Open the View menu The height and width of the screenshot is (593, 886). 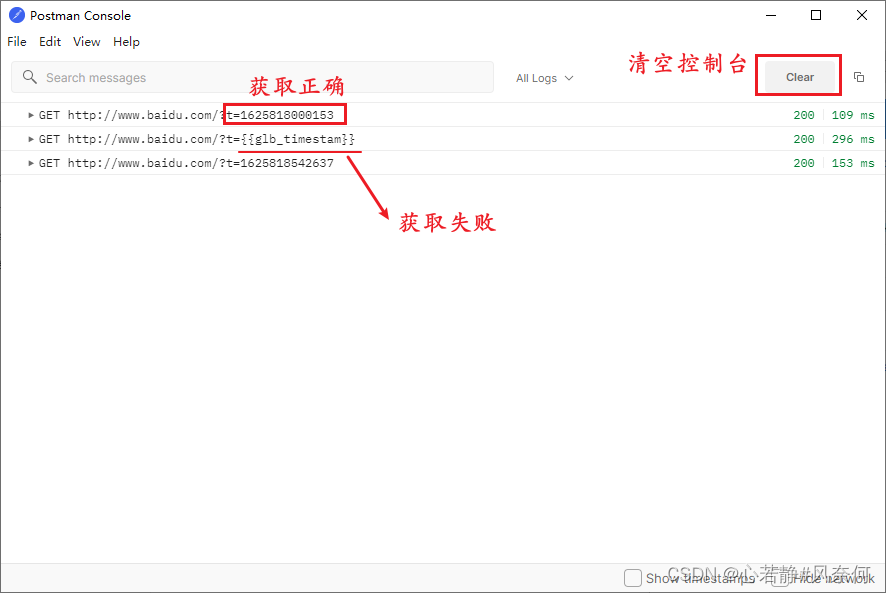click(x=86, y=42)
